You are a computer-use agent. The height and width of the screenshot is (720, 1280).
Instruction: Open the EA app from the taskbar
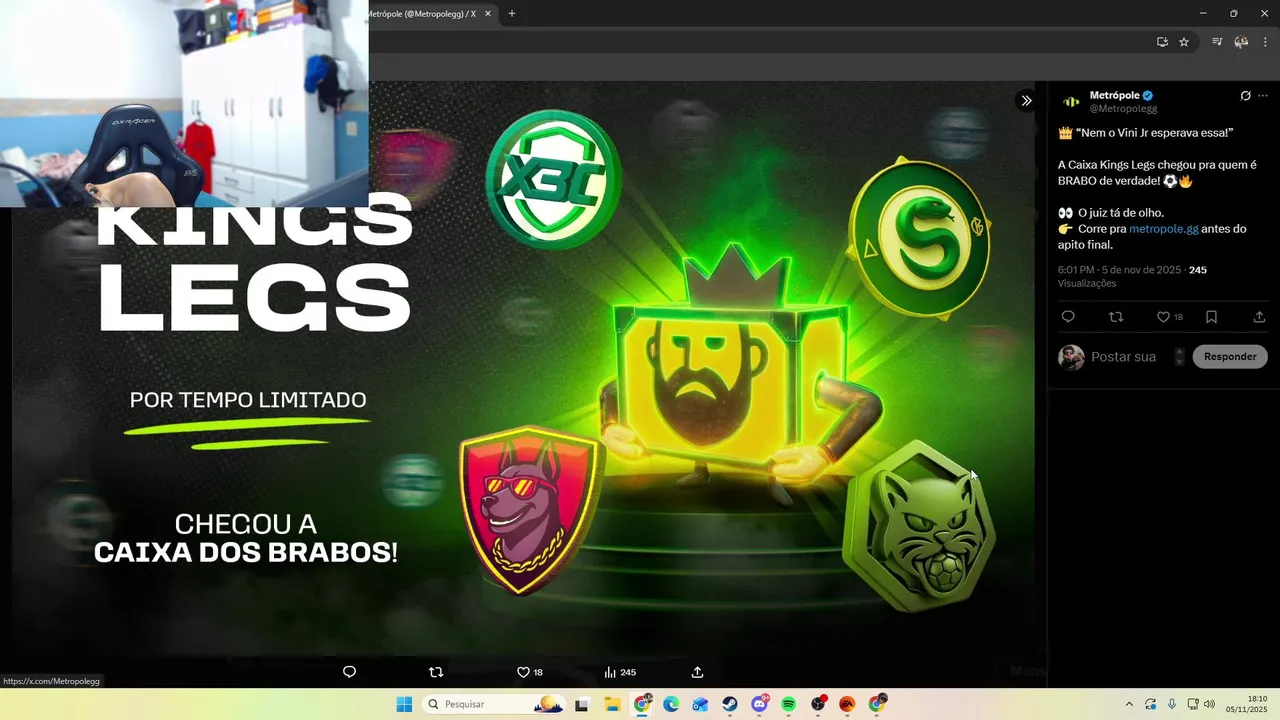847,704
